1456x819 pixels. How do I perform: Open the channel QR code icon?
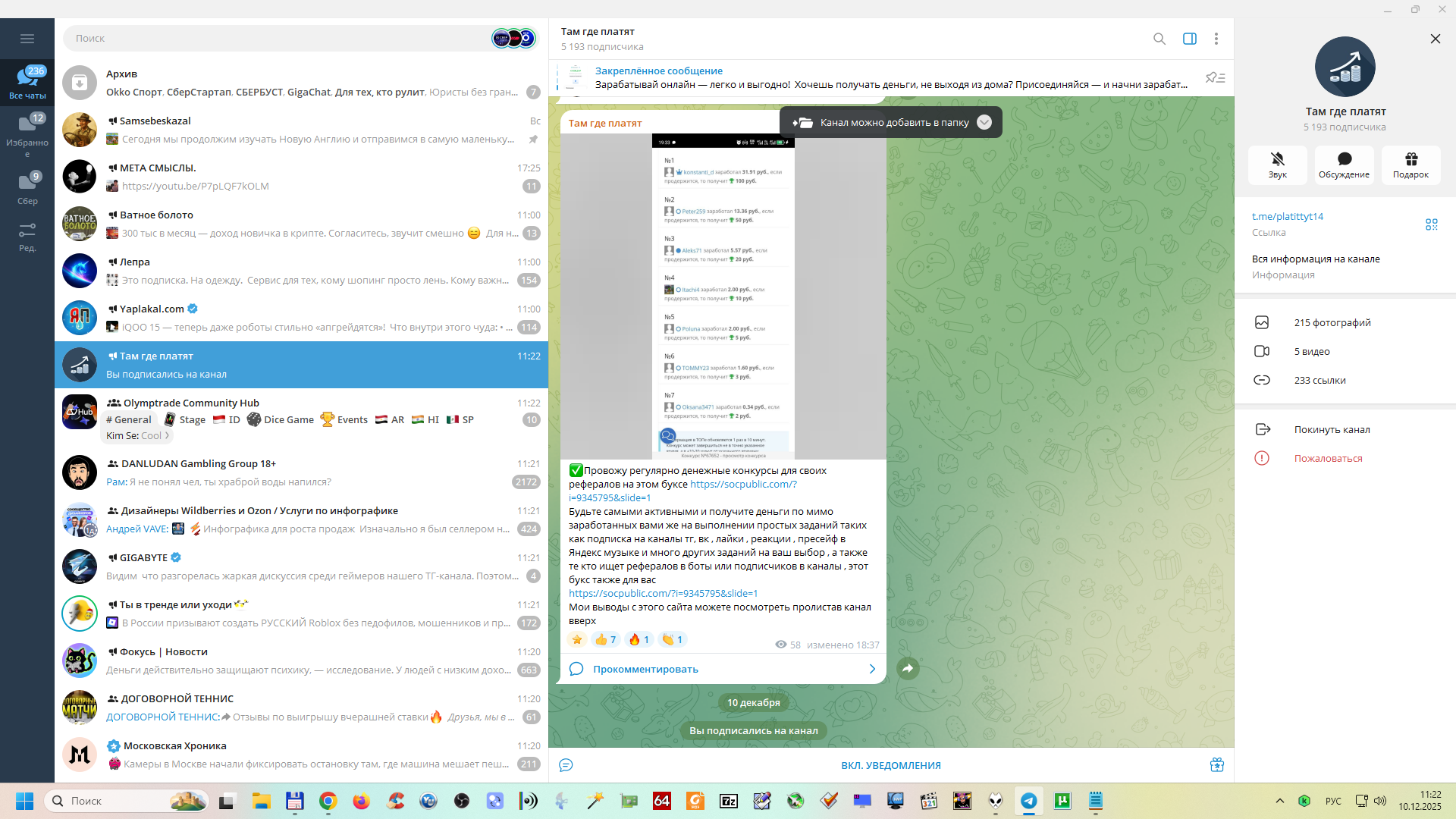pos(1431,224)
